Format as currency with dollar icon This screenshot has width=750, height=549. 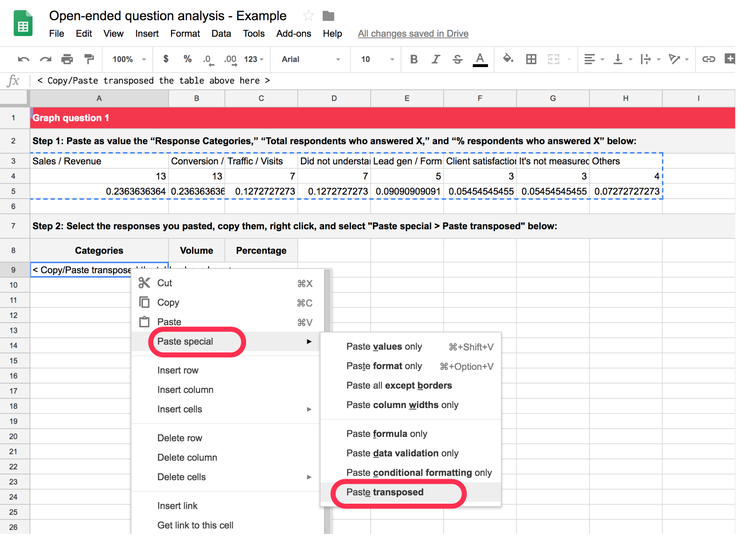[x=165, y=59]
